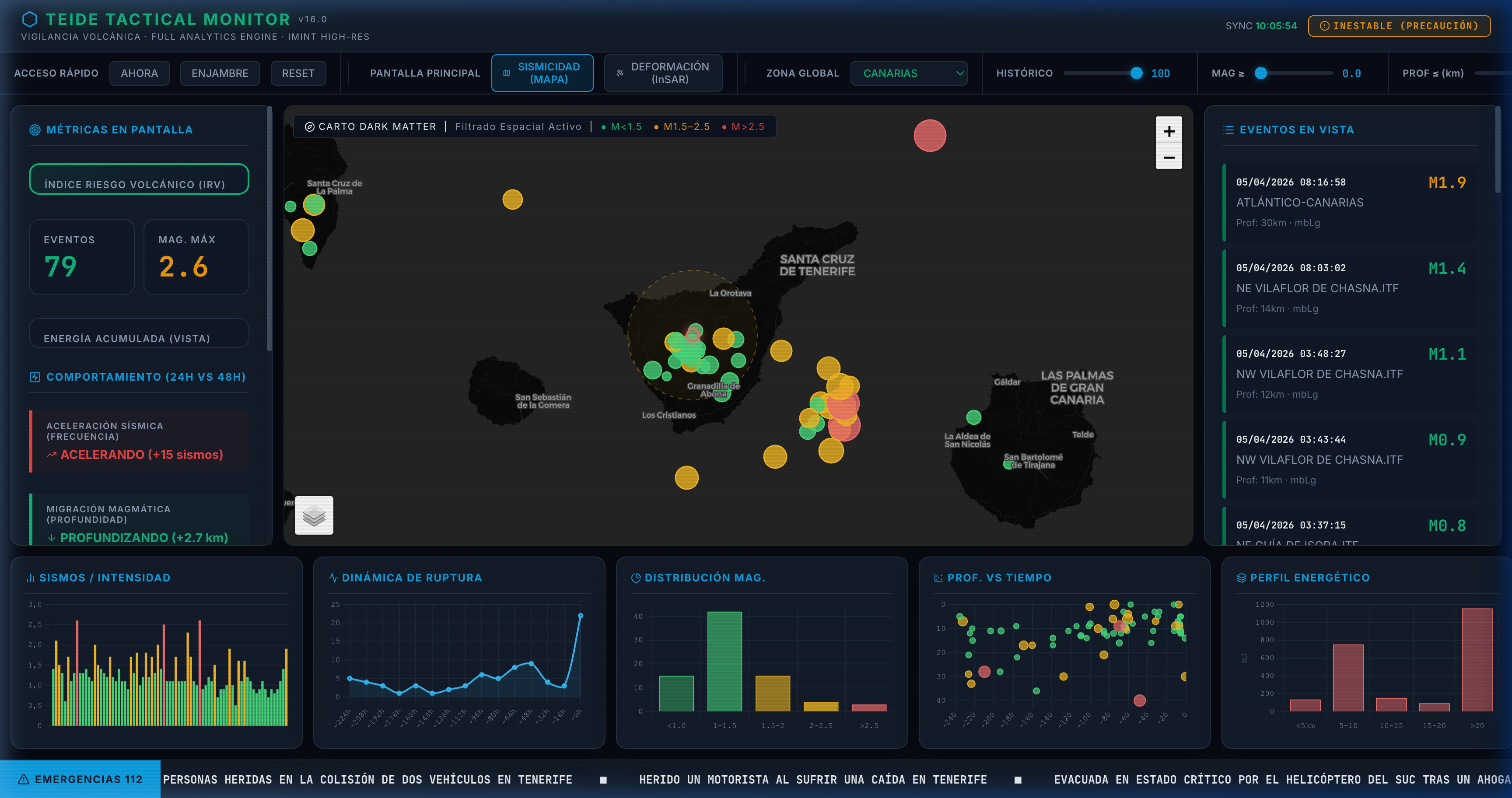Select the 03:48:27 M1.1 NW VILAFLOR event
Viewport: 1512px width, 798px height.
click(1350, 374)
